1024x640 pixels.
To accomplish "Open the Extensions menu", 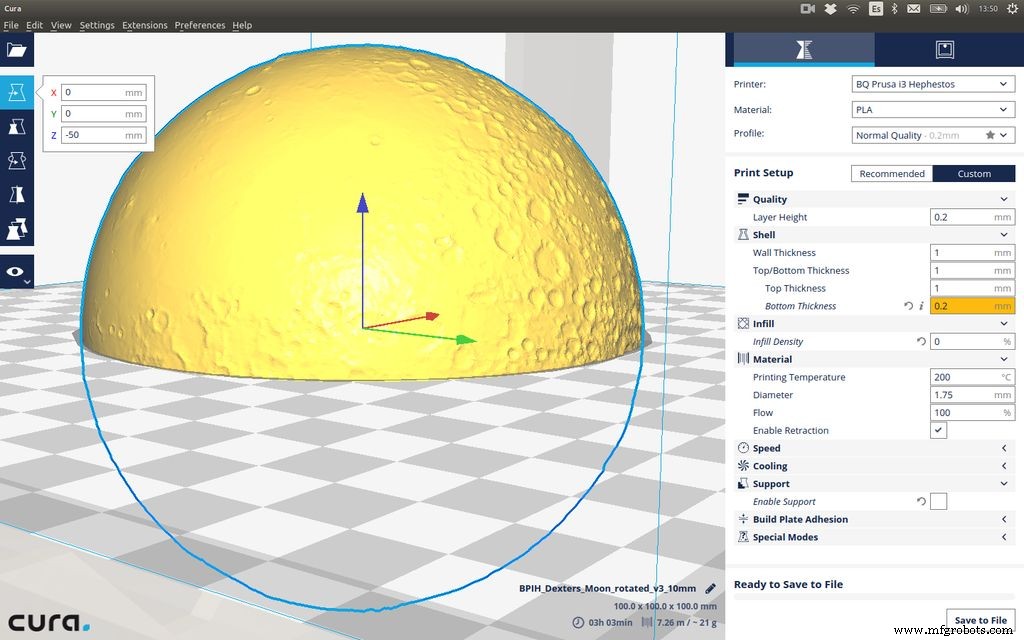I will coord(146,24).
